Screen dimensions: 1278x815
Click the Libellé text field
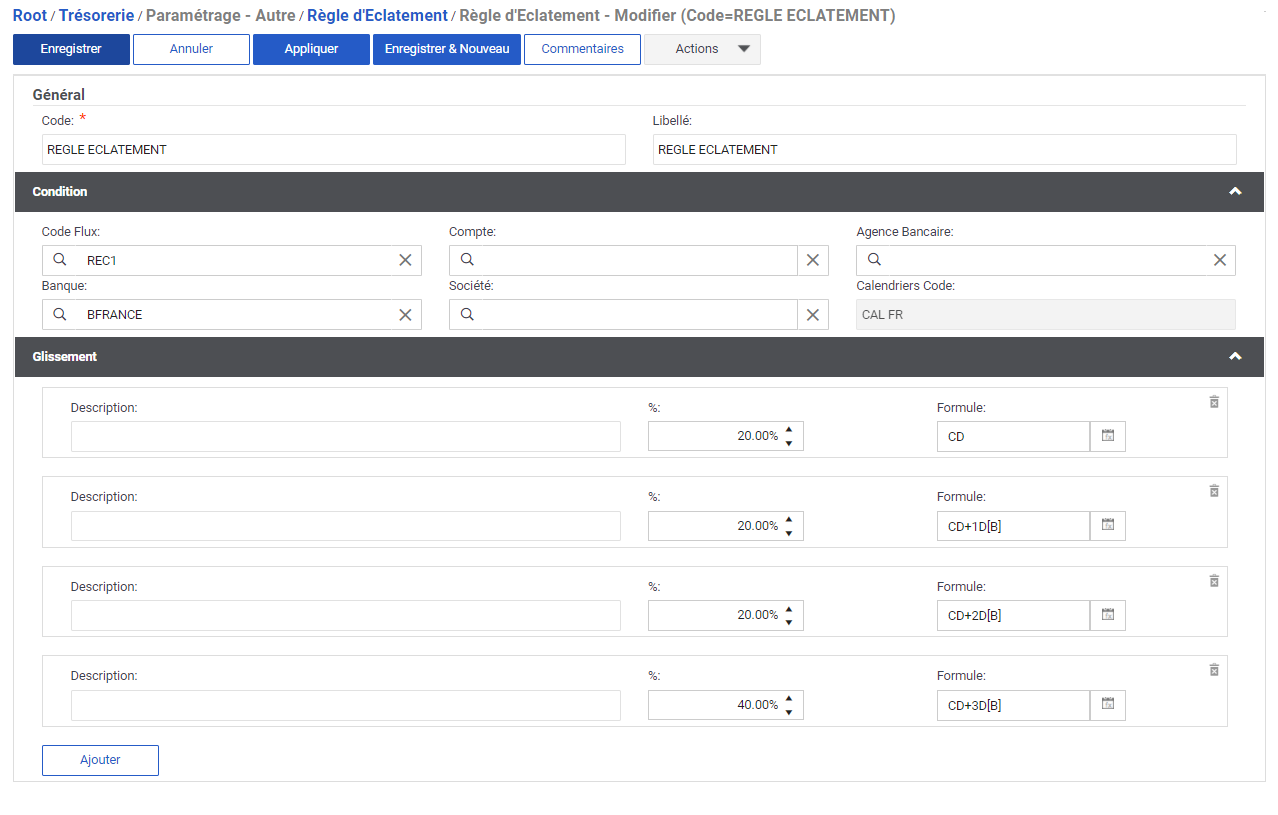pyautogui.click(x=944, y=150)
